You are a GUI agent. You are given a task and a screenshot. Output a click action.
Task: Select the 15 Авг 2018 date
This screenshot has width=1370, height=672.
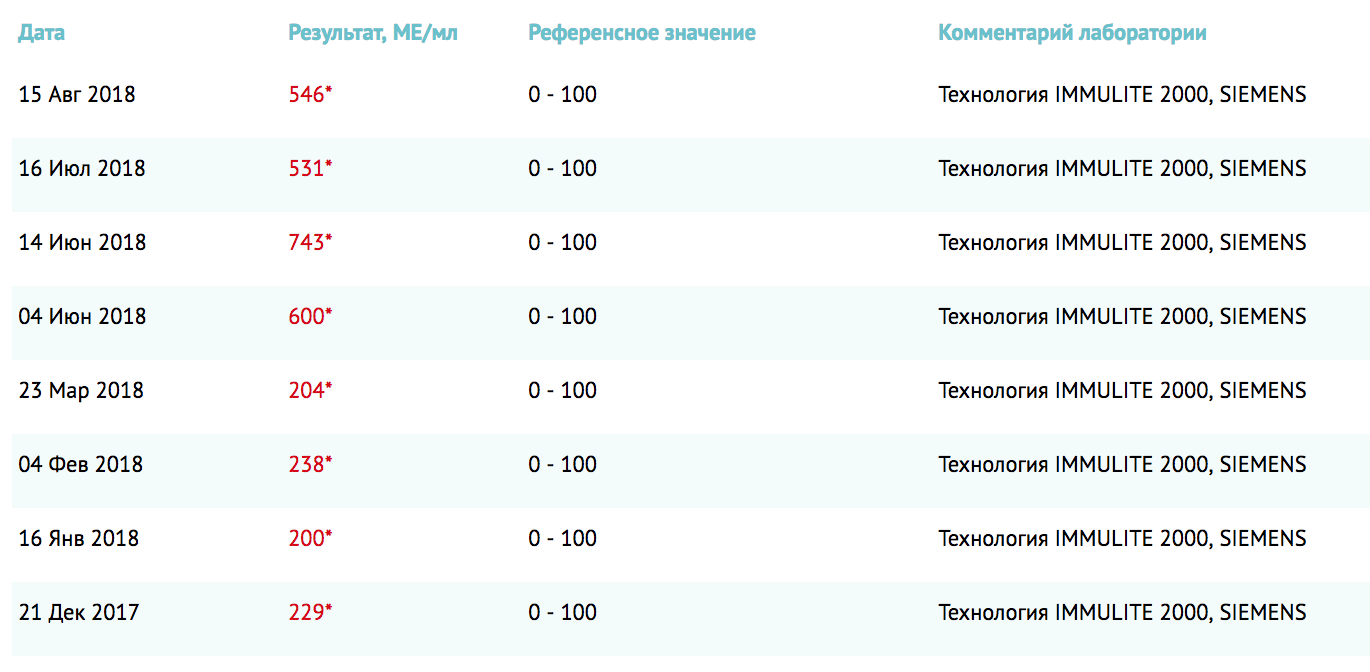click(77, 95)
